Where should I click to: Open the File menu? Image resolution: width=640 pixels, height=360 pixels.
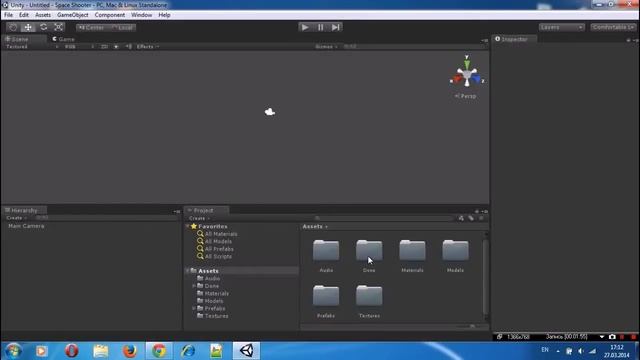pyautogui.click(x=9, y=15)
